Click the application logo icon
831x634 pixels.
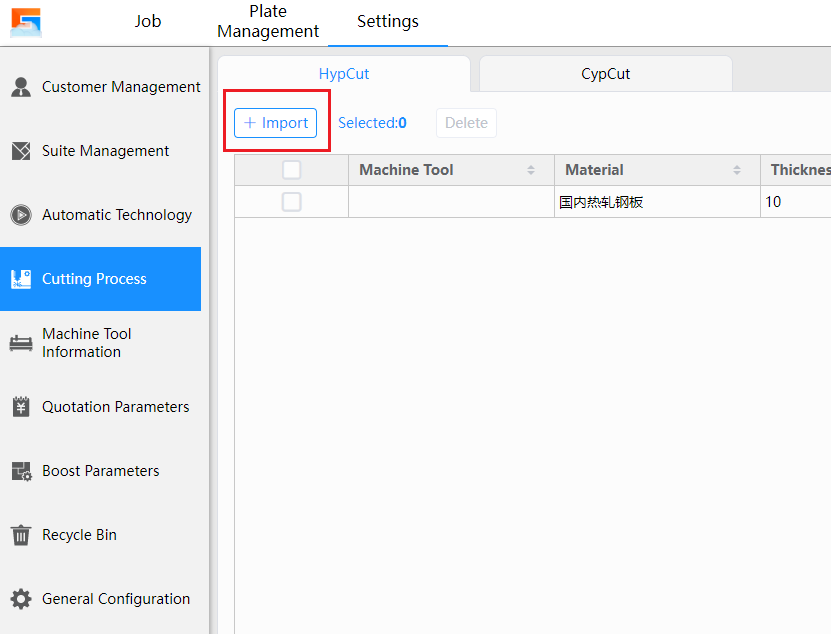(26, 22)
